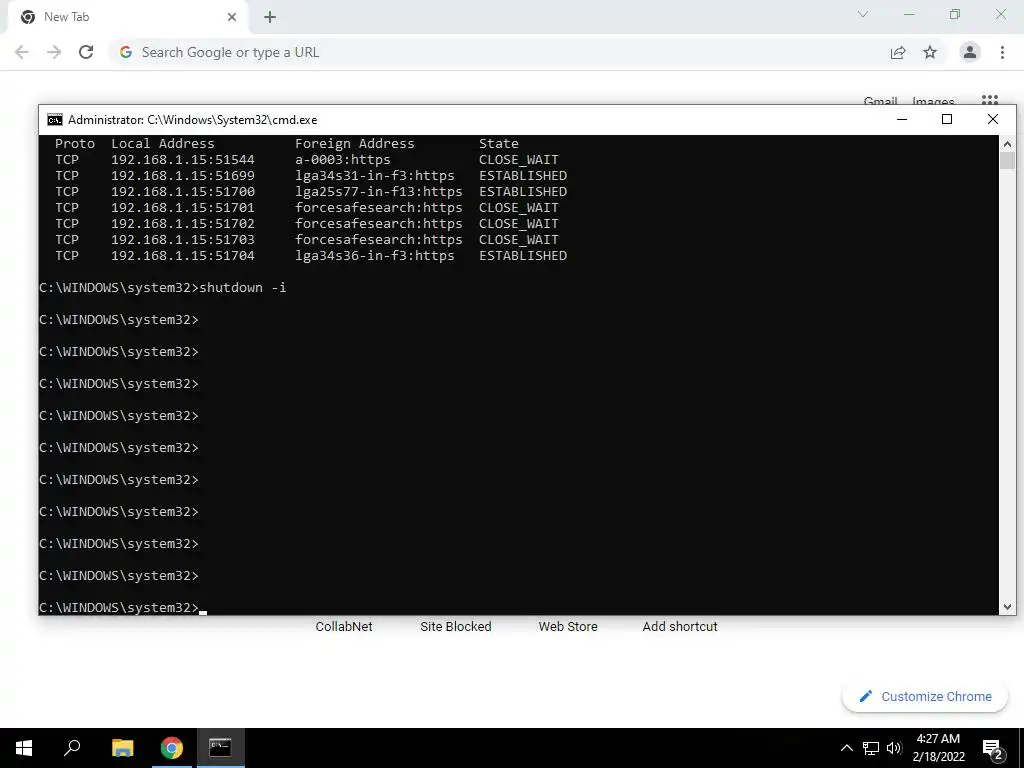Maximize the cmd.exe window
The height and width of the screenshot is (768, 1024).
point(947,120)
